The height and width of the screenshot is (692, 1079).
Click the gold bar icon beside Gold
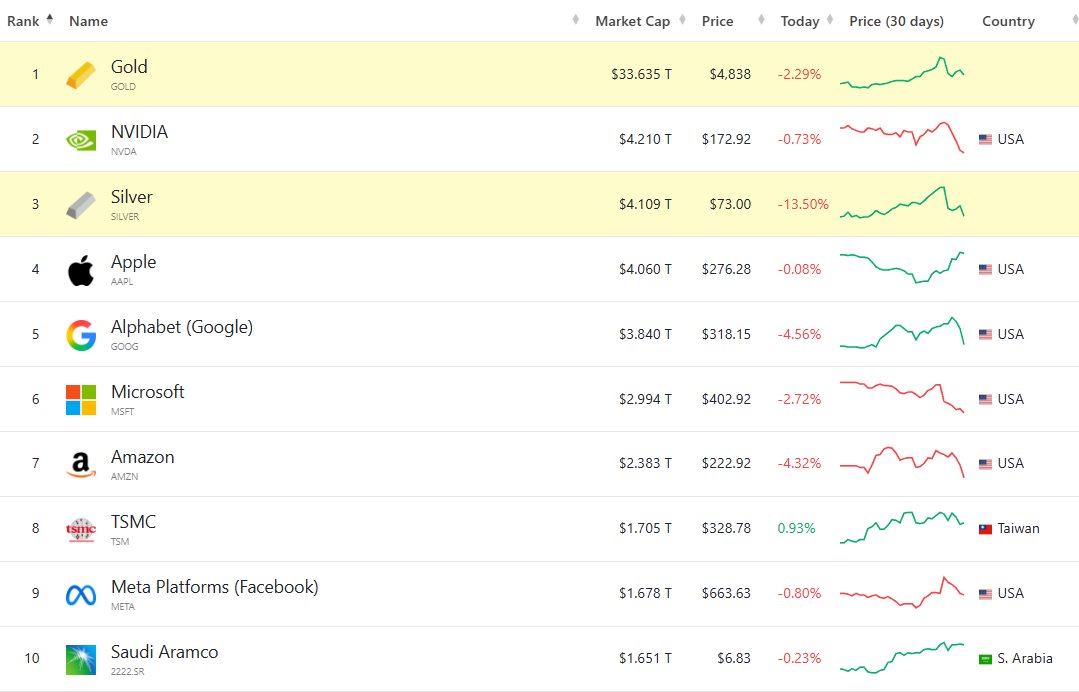point(80,73)
